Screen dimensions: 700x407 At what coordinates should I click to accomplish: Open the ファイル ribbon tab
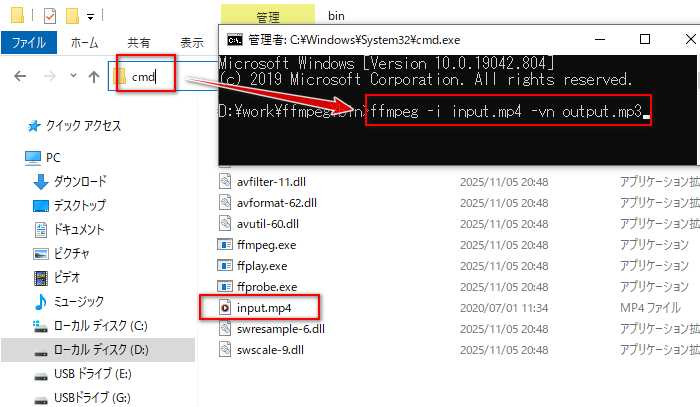point(29,43)
